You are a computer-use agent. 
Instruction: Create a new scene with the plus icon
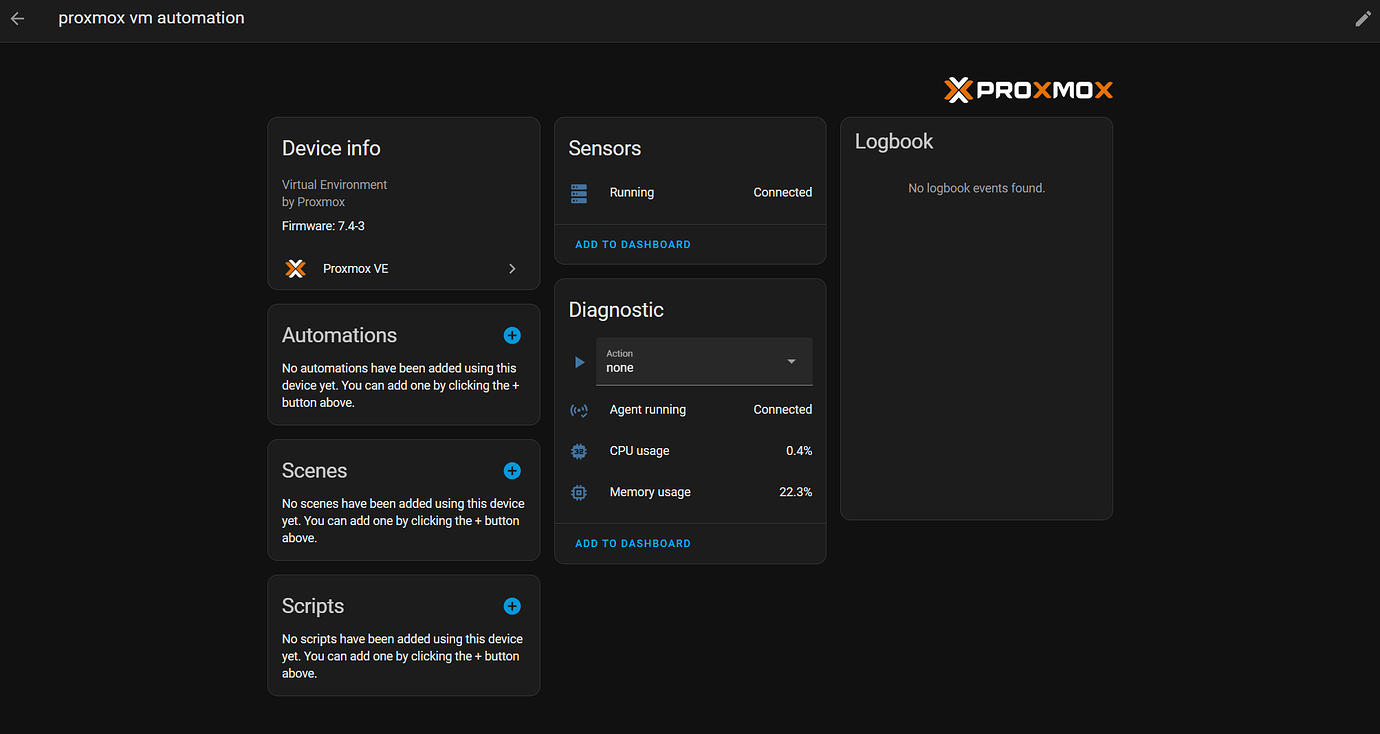512,470
